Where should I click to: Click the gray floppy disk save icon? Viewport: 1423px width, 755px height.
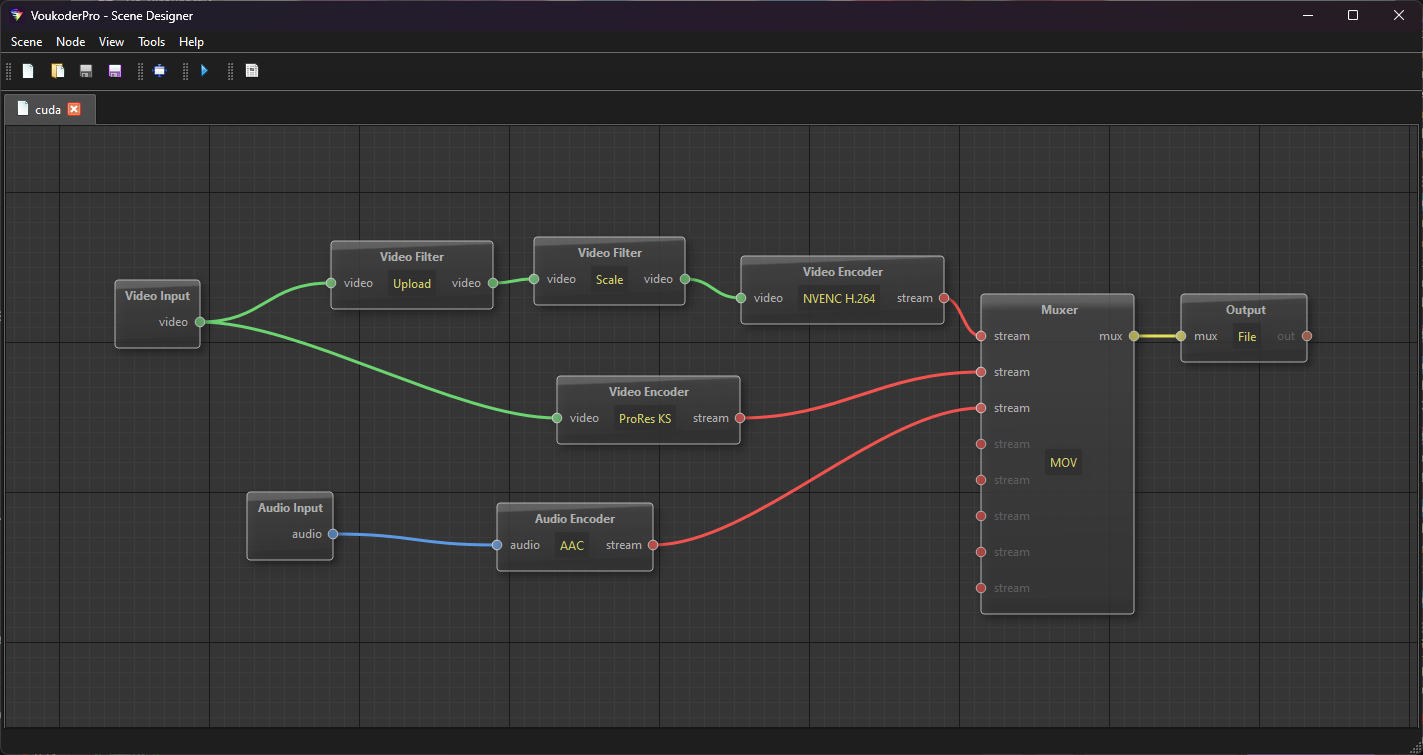[x=86, y=71]
